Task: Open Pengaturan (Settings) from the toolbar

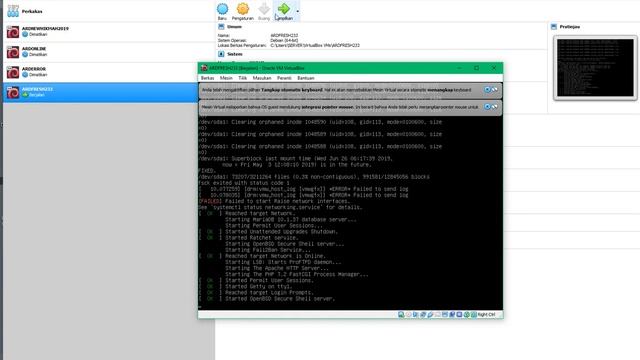Action: point(242,11)
